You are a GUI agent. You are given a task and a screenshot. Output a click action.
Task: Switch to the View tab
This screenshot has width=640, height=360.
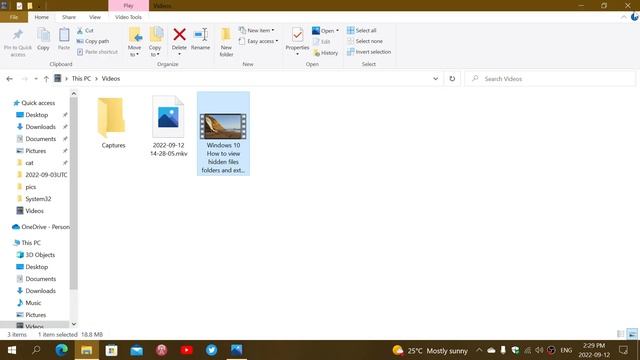(95, 17)
